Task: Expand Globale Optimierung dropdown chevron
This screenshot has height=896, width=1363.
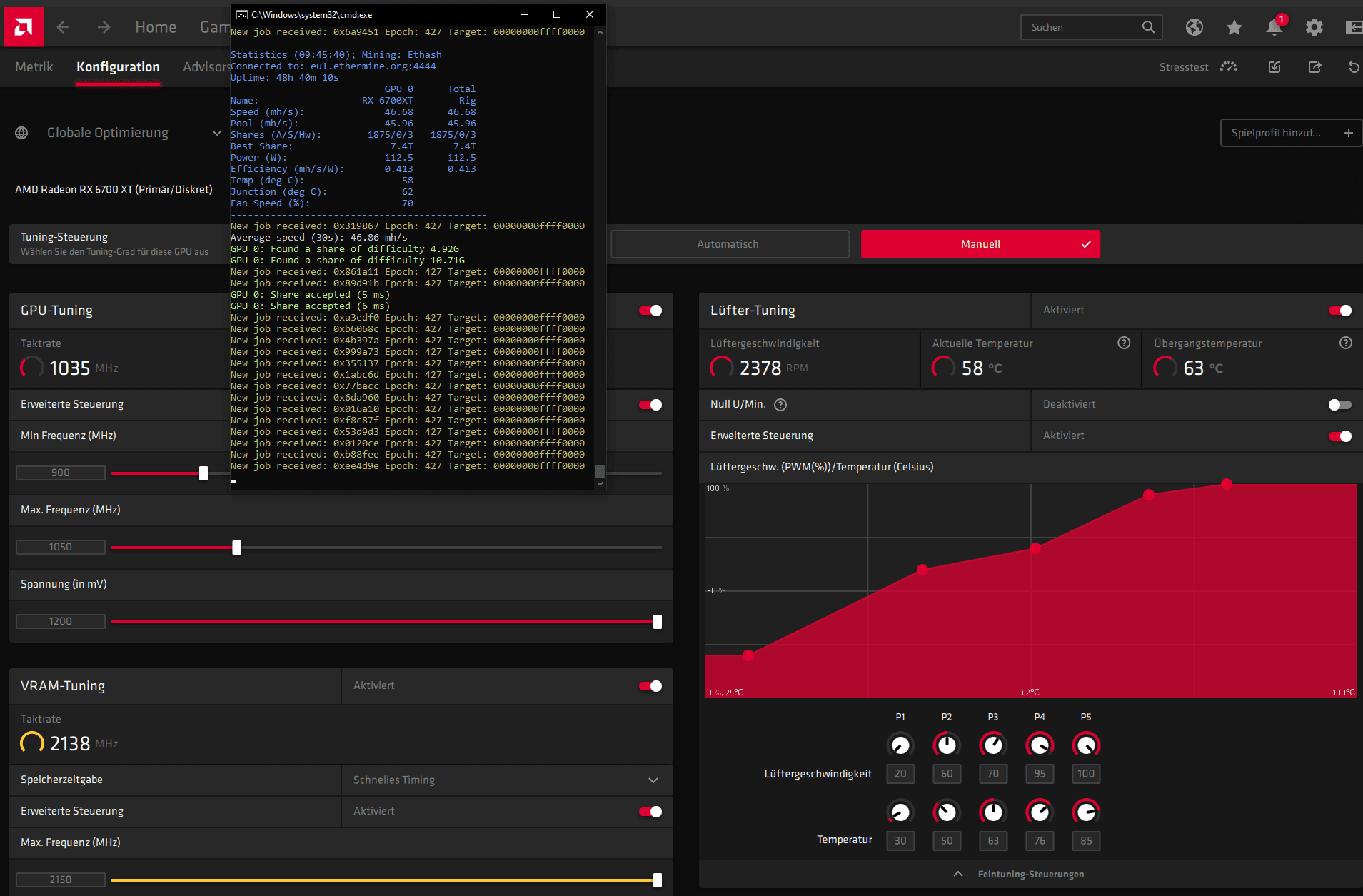Action: (216, 133)
